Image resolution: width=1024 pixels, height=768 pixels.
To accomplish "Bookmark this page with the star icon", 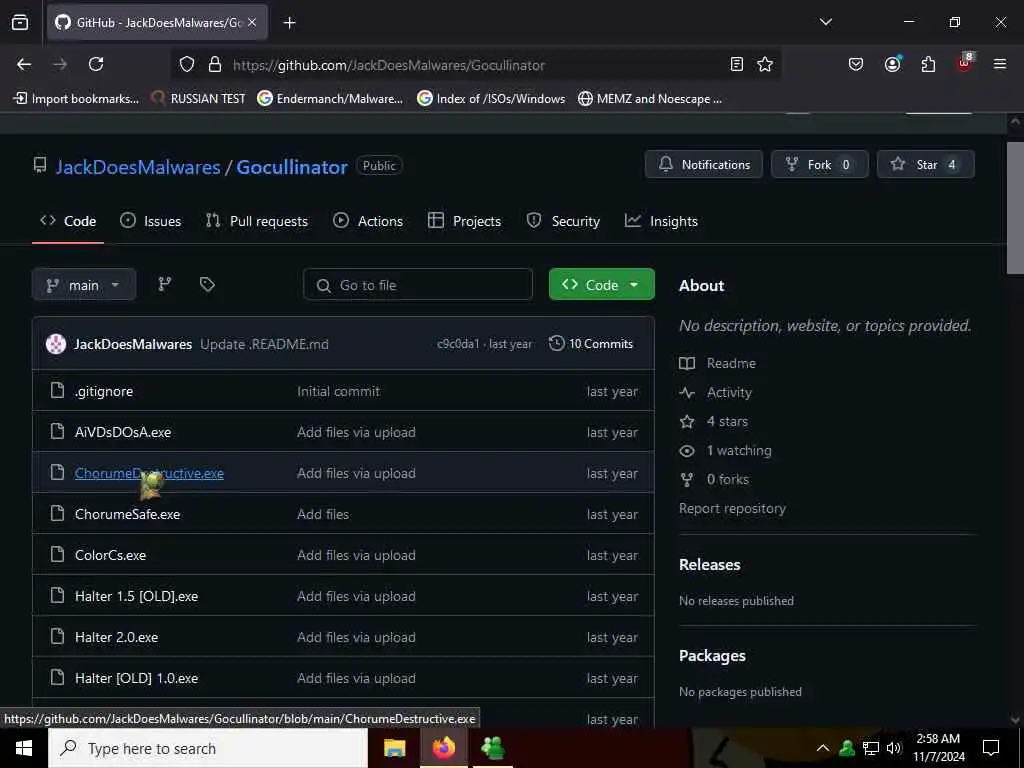I will pos(765,64).
